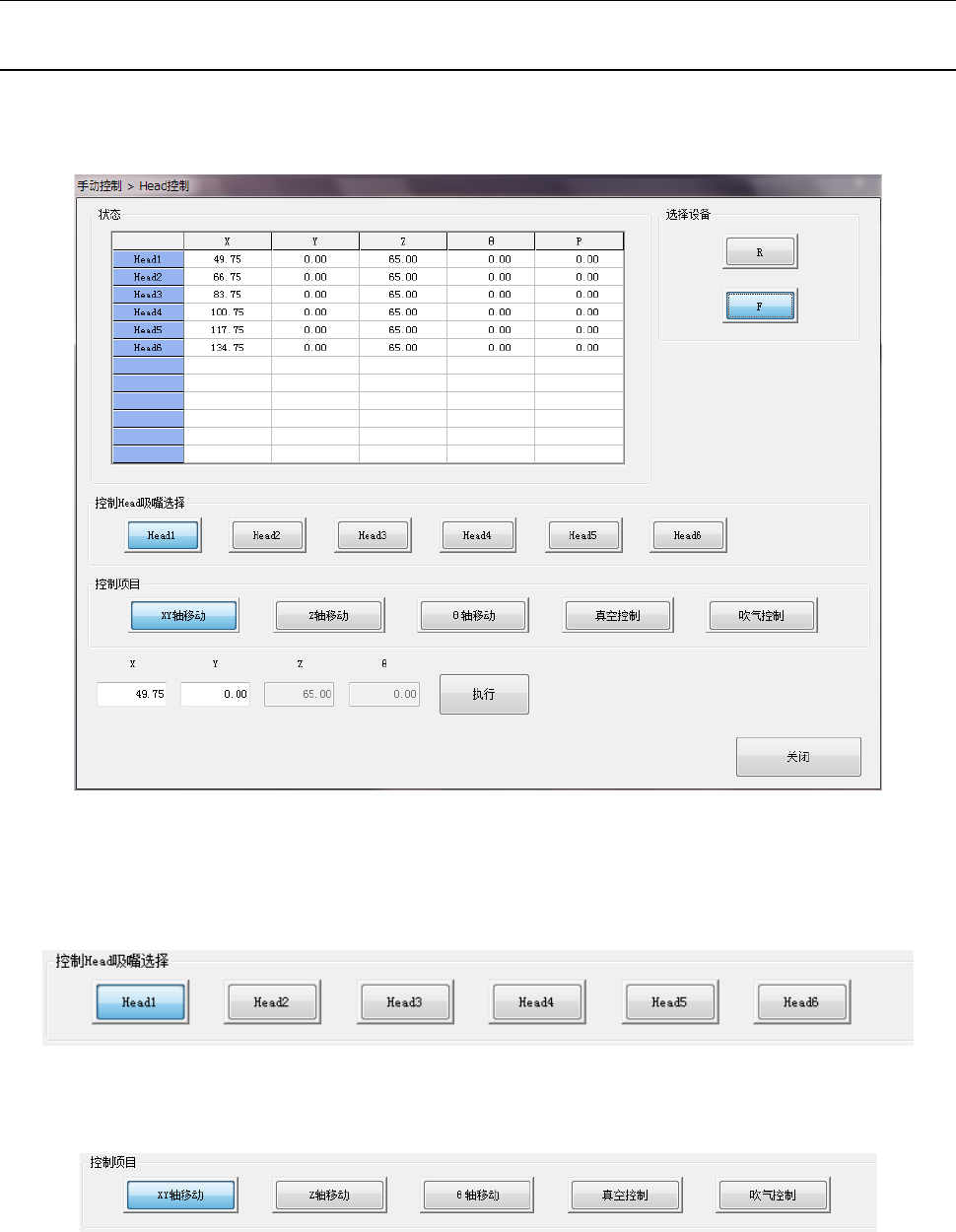Click the θ column header in status table
Image resolution: width=956 pixels, height=1232 pixels.
pyautogui.click(x=491, y=241)
